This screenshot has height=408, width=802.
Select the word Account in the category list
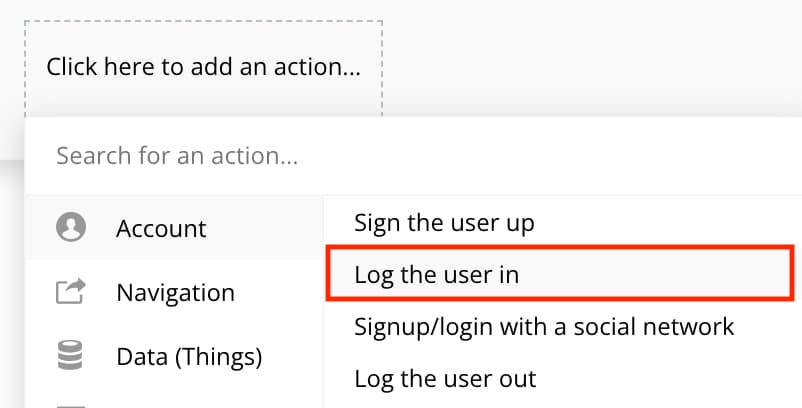click(161, 229)
